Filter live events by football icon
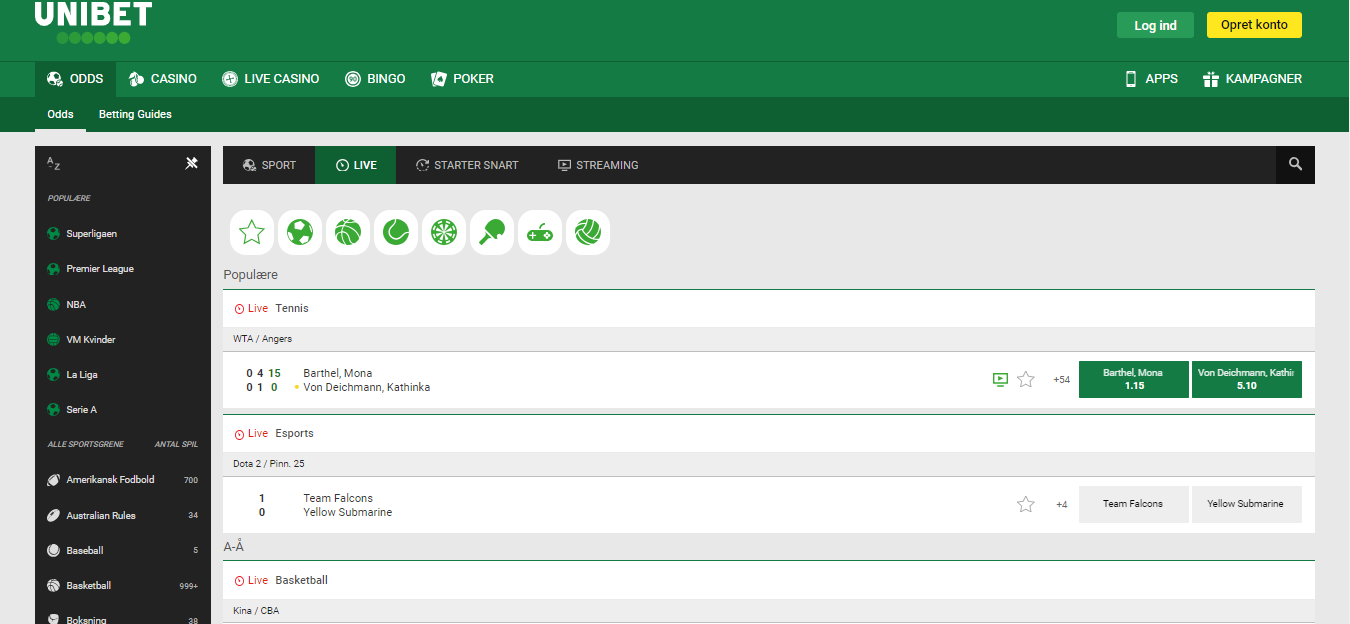Screen dimensions: 1350x624 pos(300,233)
